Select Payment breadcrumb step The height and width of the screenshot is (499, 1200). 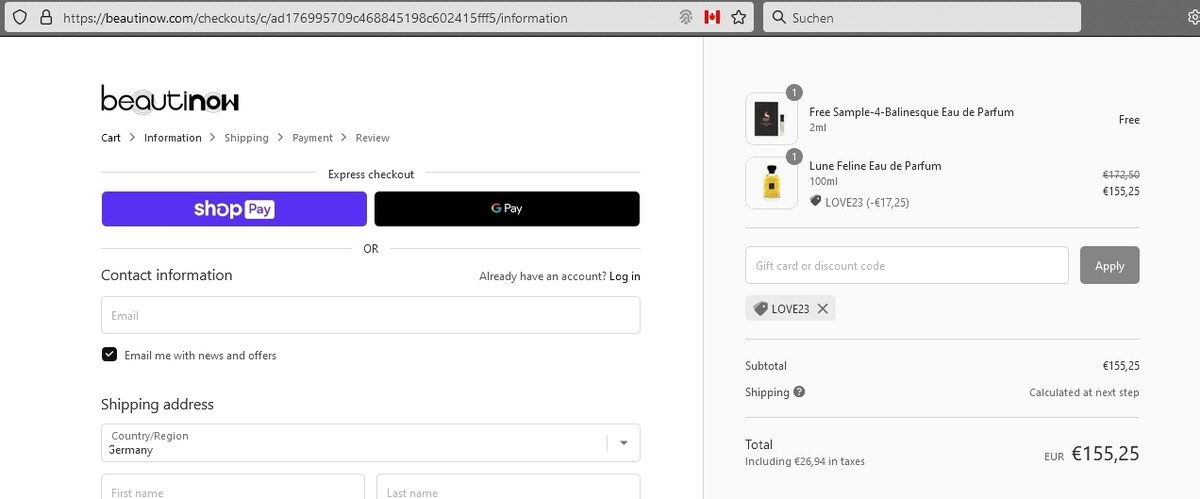coord(312,138)
